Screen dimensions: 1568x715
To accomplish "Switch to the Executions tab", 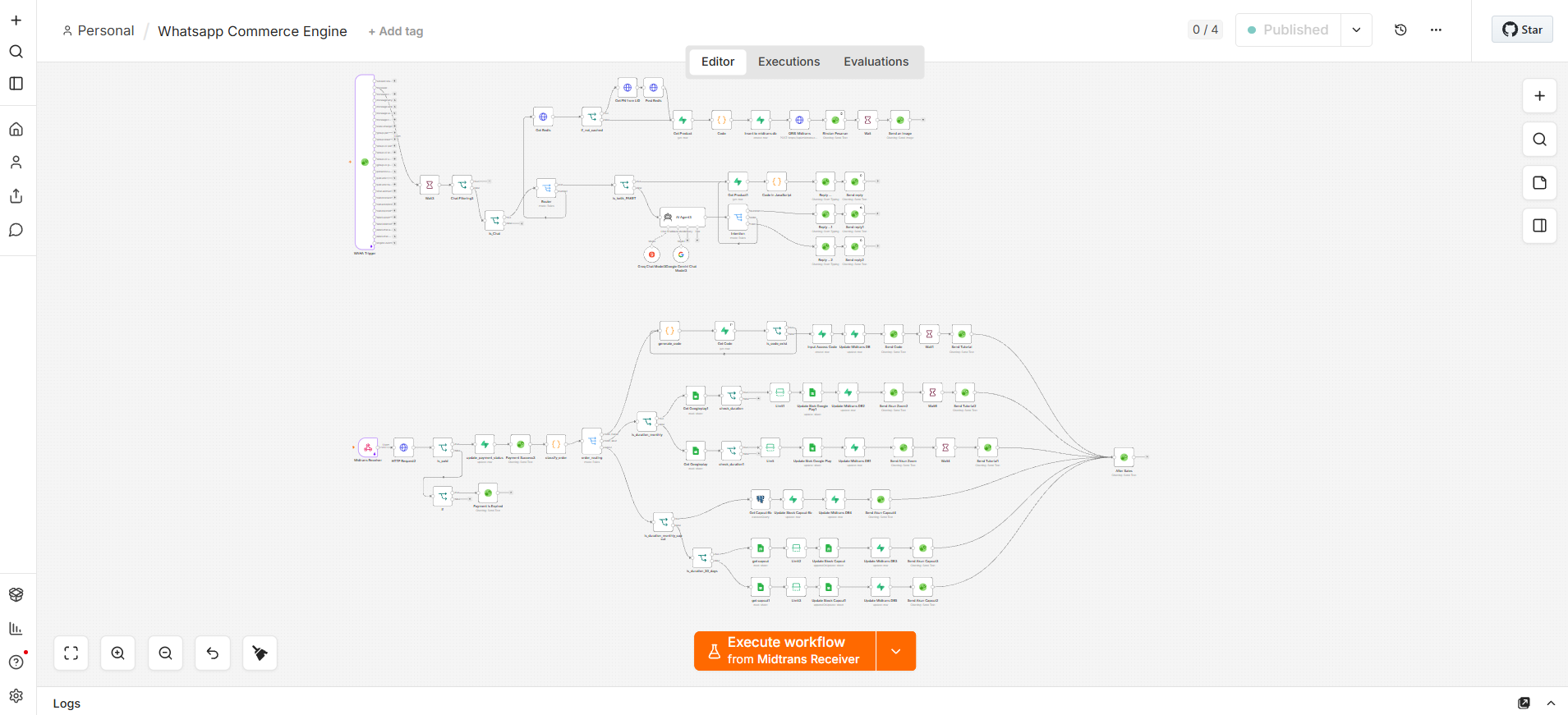I will click(x=789, y=62).
